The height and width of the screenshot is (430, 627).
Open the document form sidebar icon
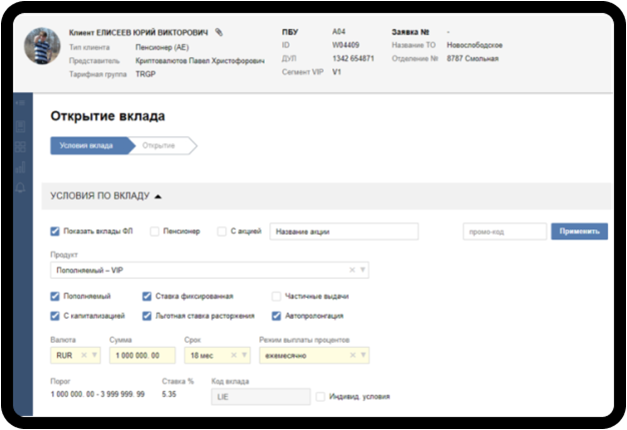[20, 126]
